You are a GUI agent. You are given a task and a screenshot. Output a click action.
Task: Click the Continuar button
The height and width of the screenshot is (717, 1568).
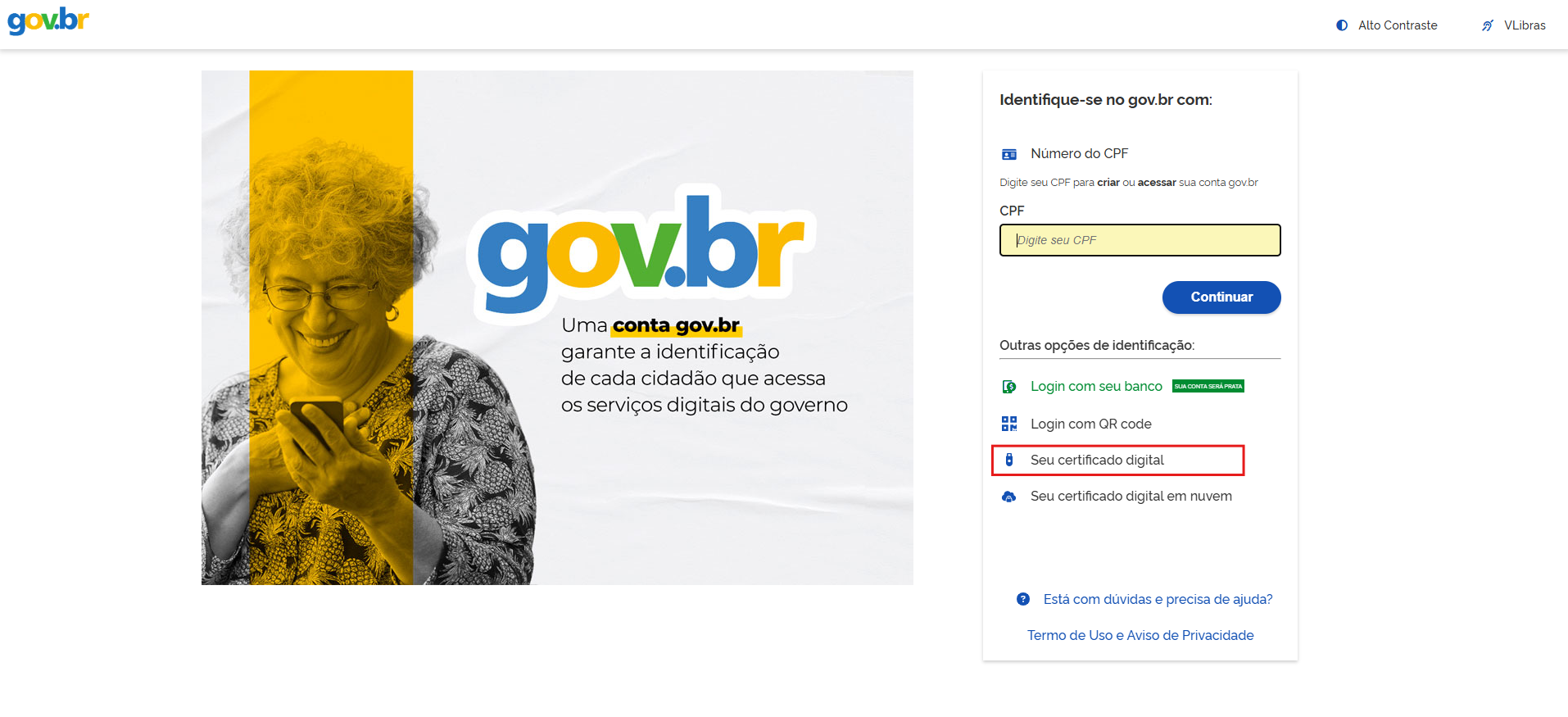pos(1221,297)
